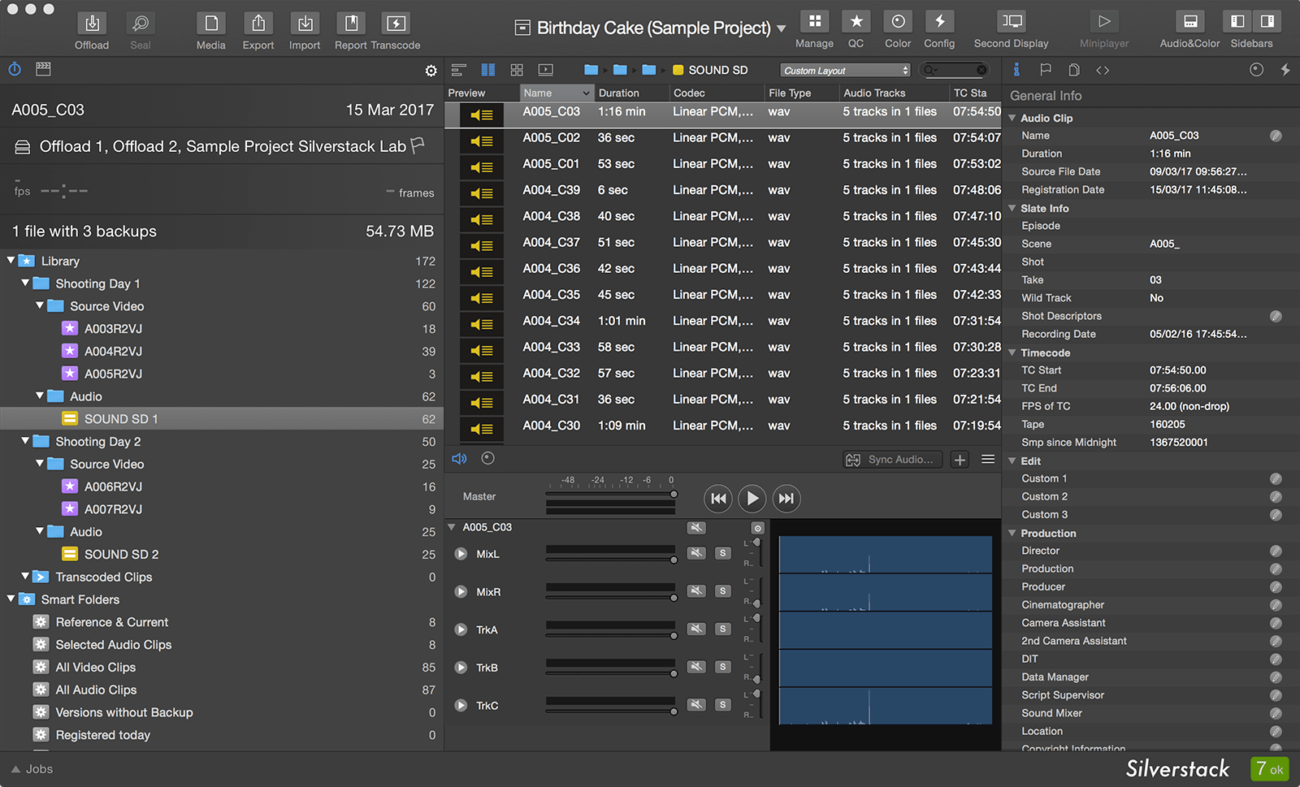Click the plus button beside Sync Audio
1300x787 pixels.
960,460
